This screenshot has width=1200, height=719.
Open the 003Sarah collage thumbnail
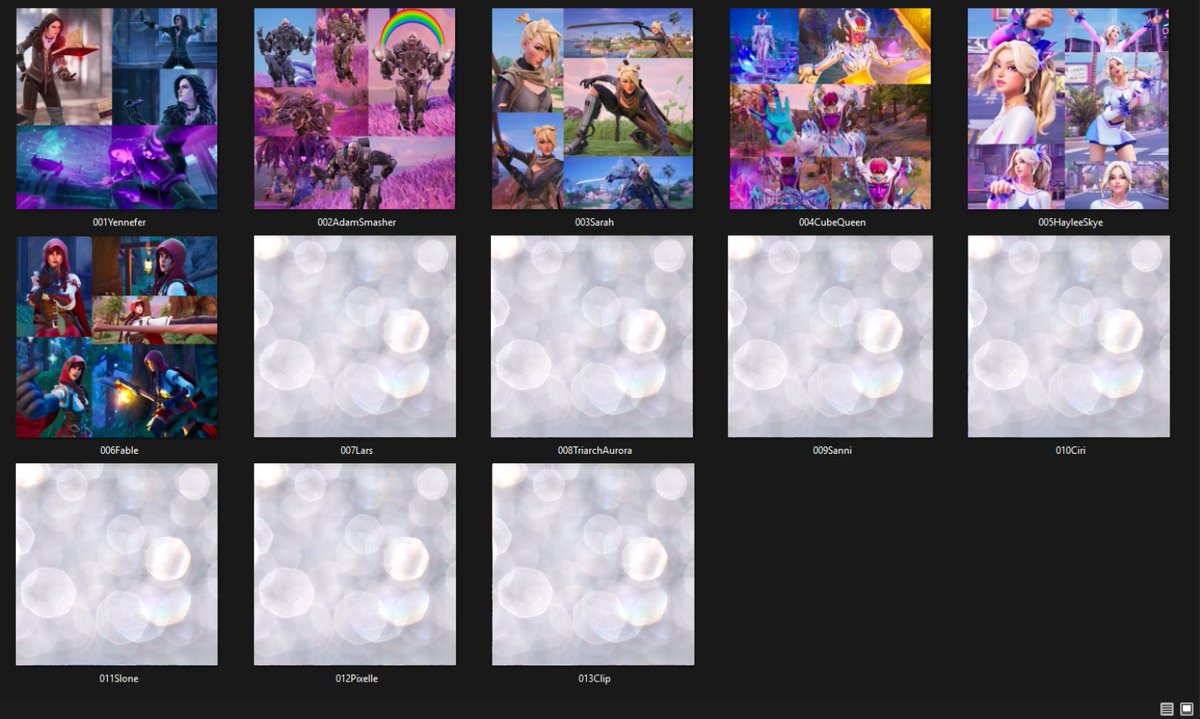593,109
